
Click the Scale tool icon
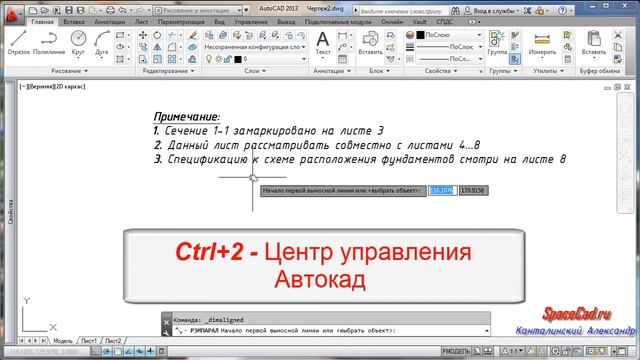pyautogui.click(x=157, y=59)
